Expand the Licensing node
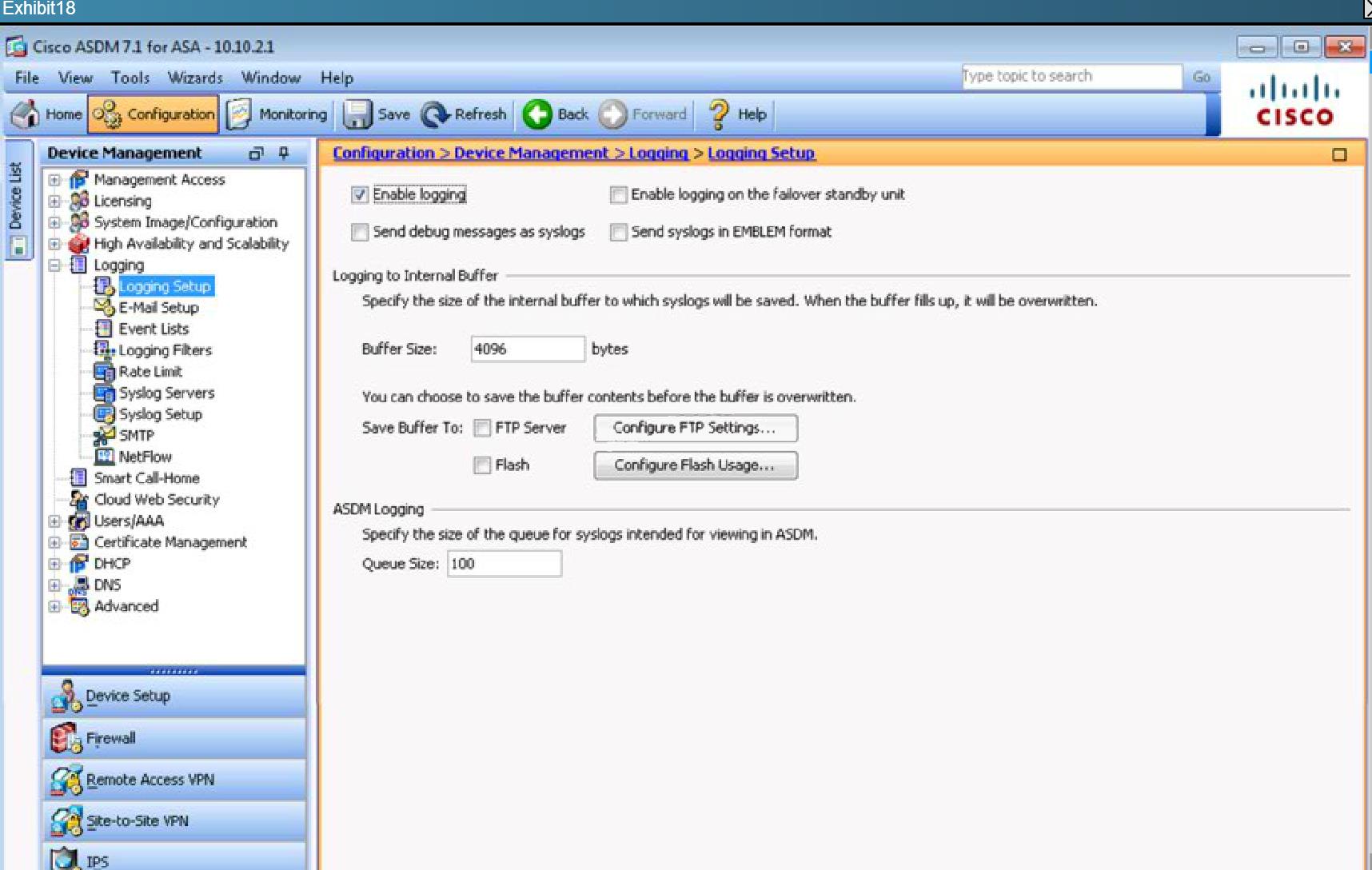1372x870 pixels. tap(54, 201)
